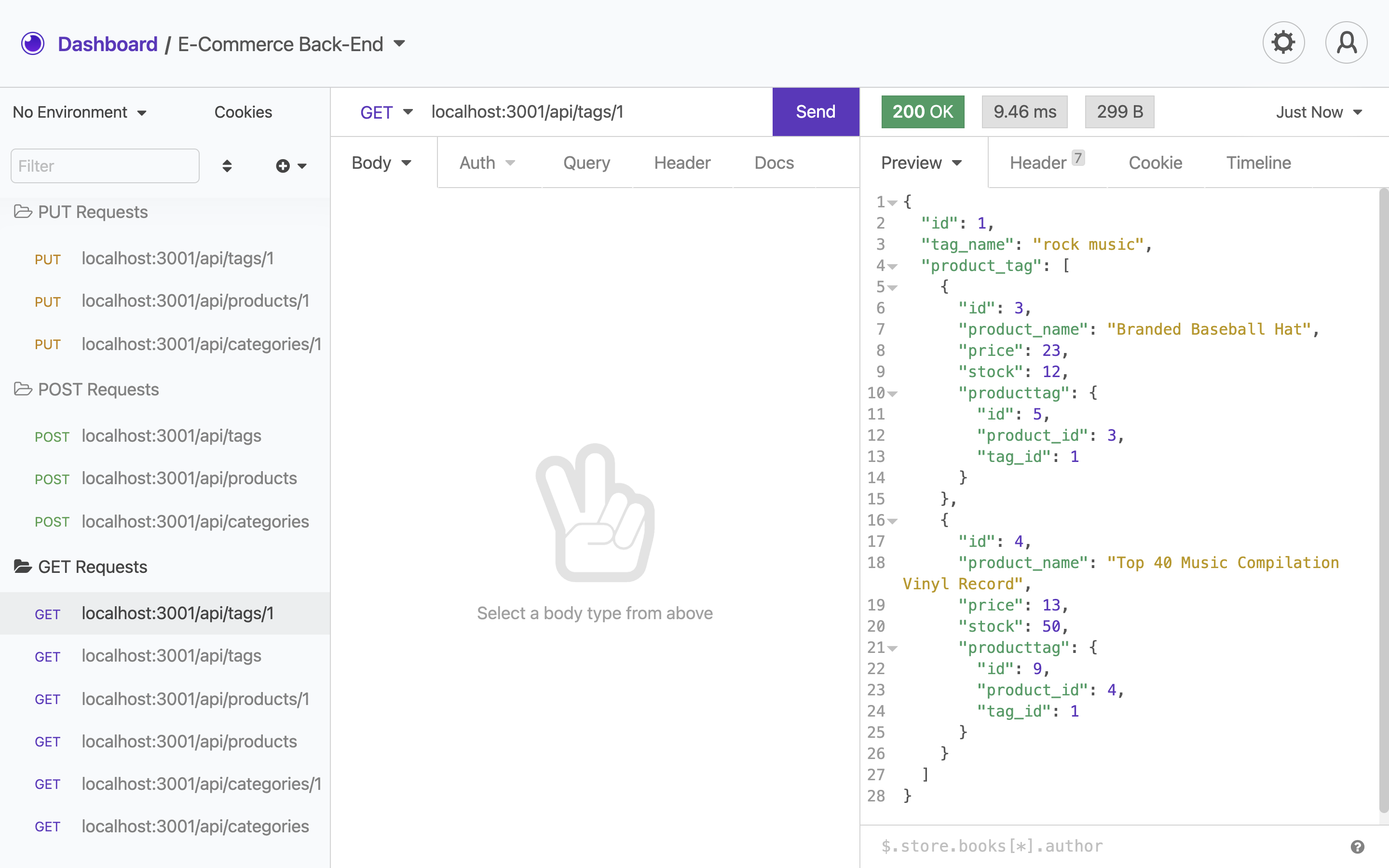Click the Insomnia logo icon
This screenshot has height=868, width=1389.
[33, 43]
